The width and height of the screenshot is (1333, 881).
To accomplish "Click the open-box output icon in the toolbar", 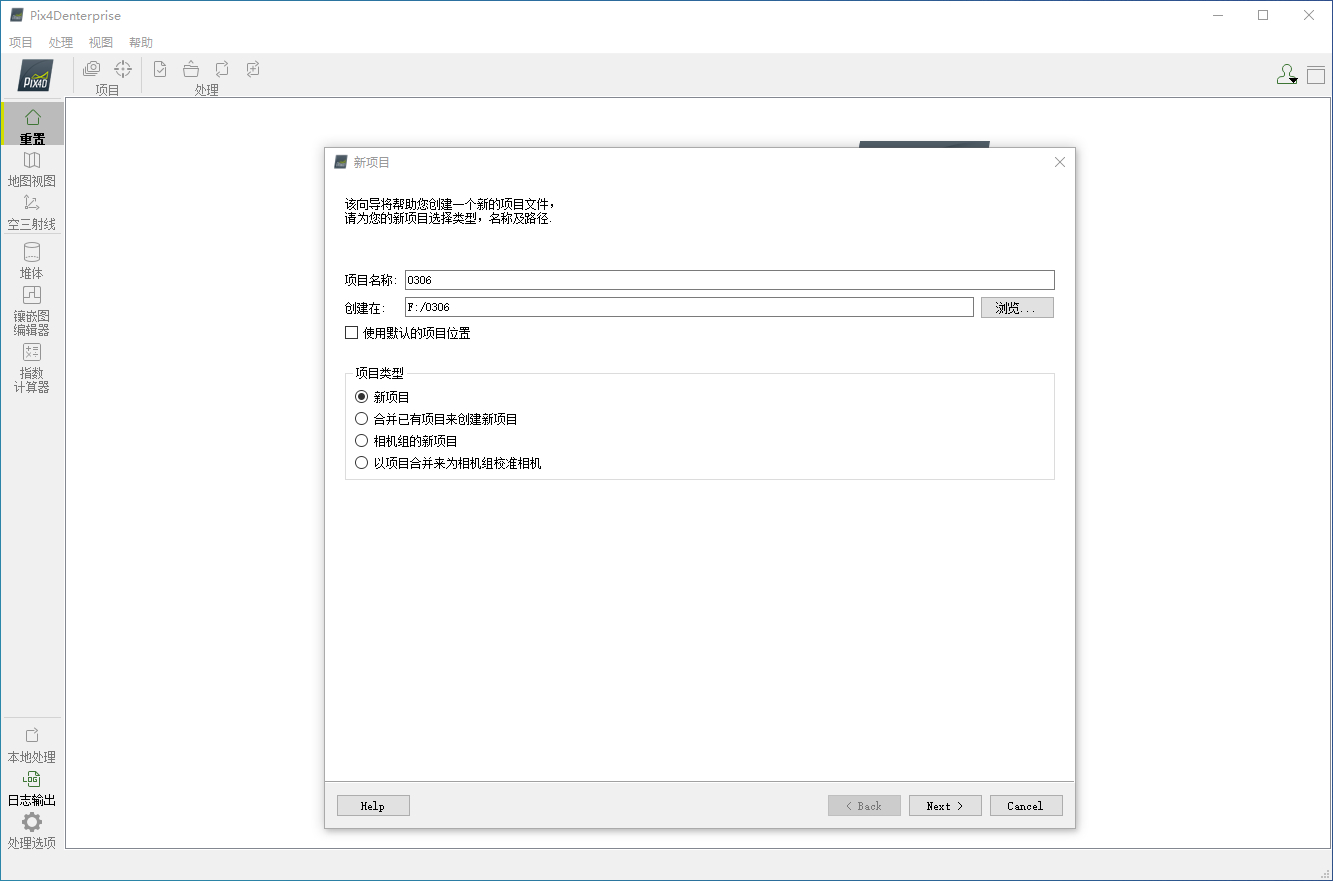I will click(191, 68).
